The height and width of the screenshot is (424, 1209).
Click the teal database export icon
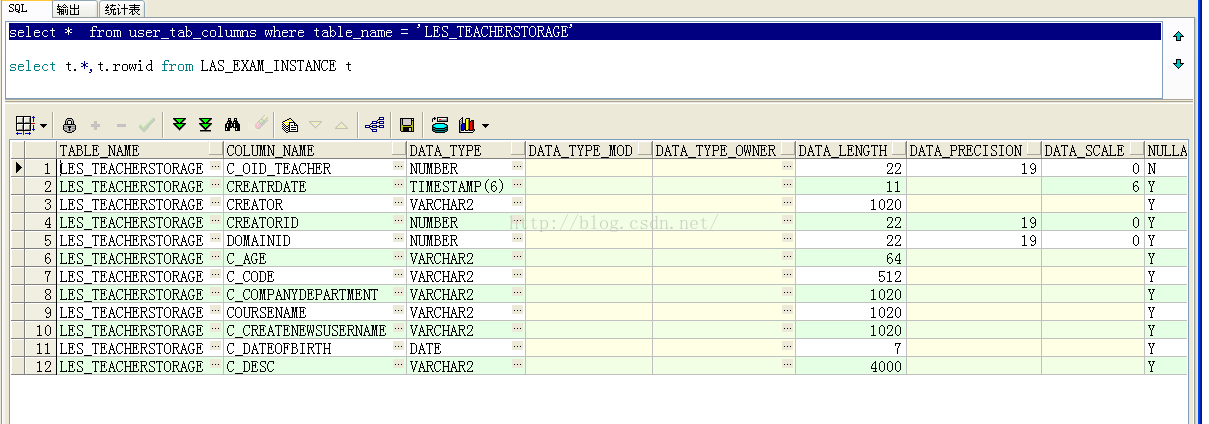(440, 125)
